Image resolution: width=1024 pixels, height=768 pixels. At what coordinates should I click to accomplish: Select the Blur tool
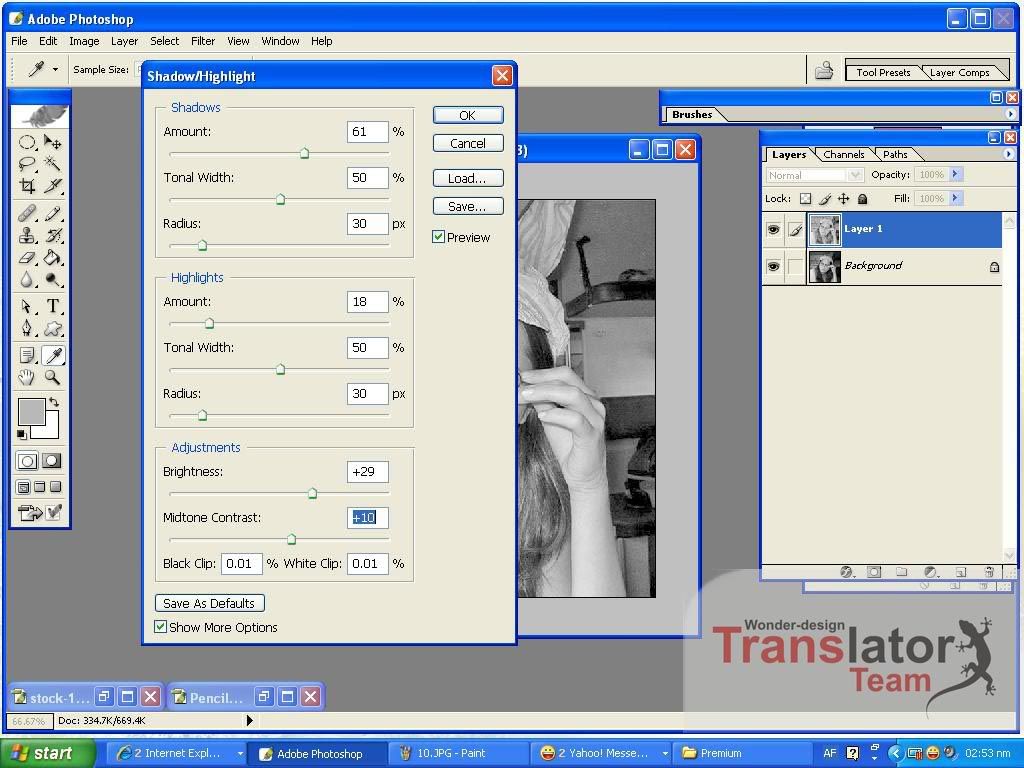(x=27, y=280)
